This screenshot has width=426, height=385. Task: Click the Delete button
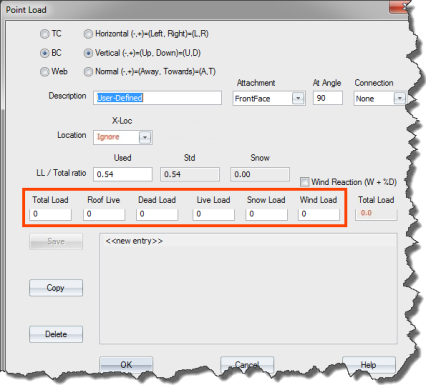56,334
